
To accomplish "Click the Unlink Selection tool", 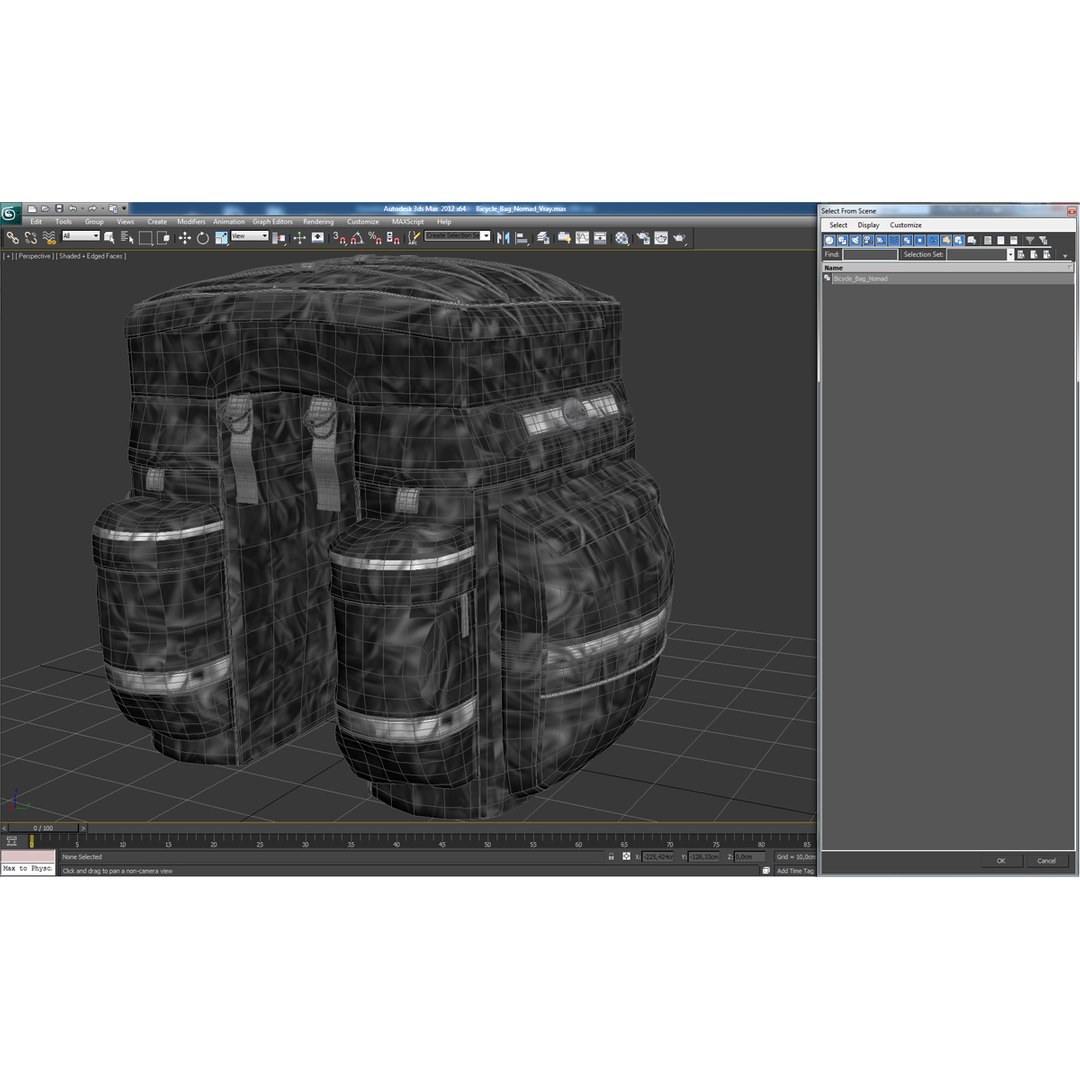I will (x=30, y=238).
